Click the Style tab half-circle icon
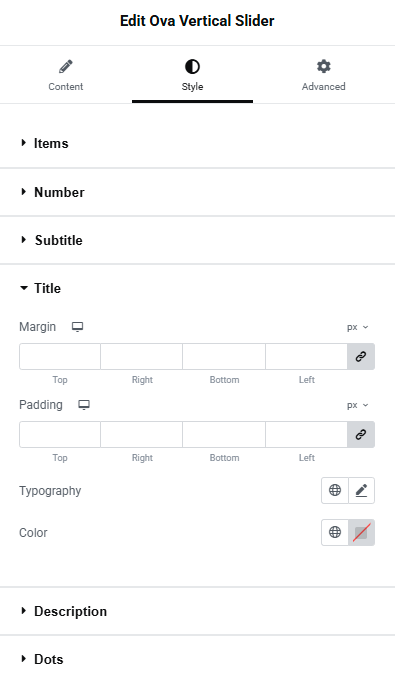395x684 pixels. pos(192,67)
